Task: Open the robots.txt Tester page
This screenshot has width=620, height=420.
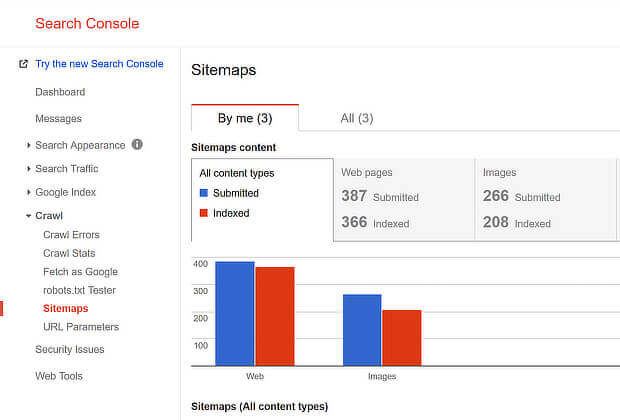Action: pos(79,290)
